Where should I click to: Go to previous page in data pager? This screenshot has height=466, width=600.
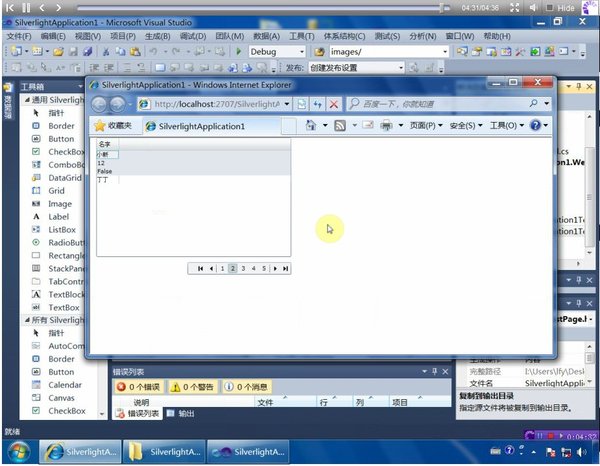tap(211, 269)
